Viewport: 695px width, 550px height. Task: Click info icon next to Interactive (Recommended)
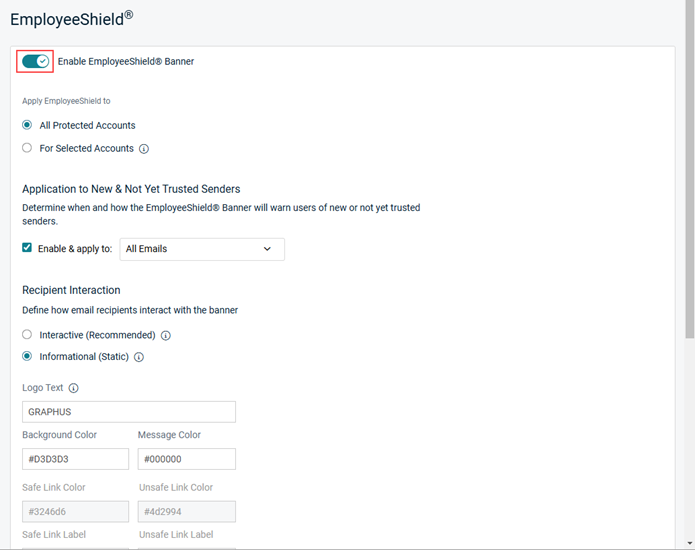click(x=165, y=335)
